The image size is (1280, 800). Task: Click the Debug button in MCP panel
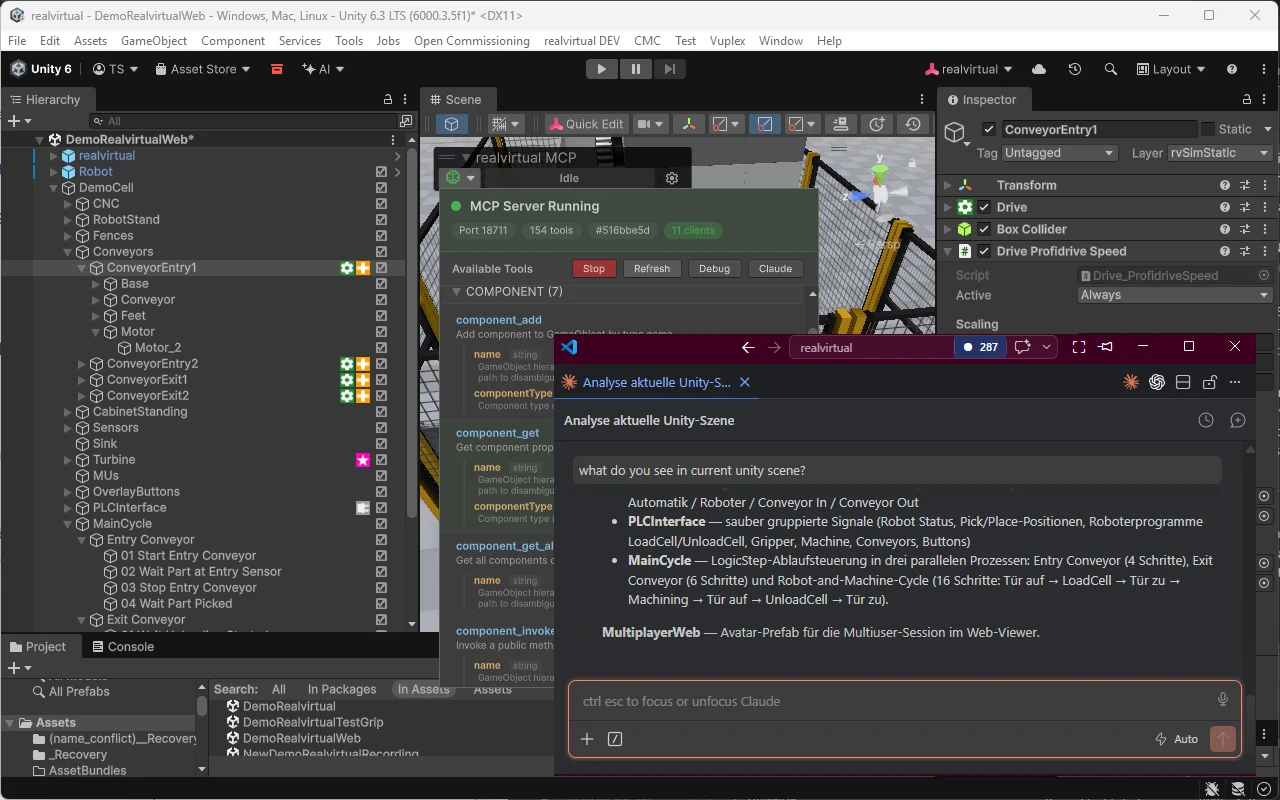714,268
